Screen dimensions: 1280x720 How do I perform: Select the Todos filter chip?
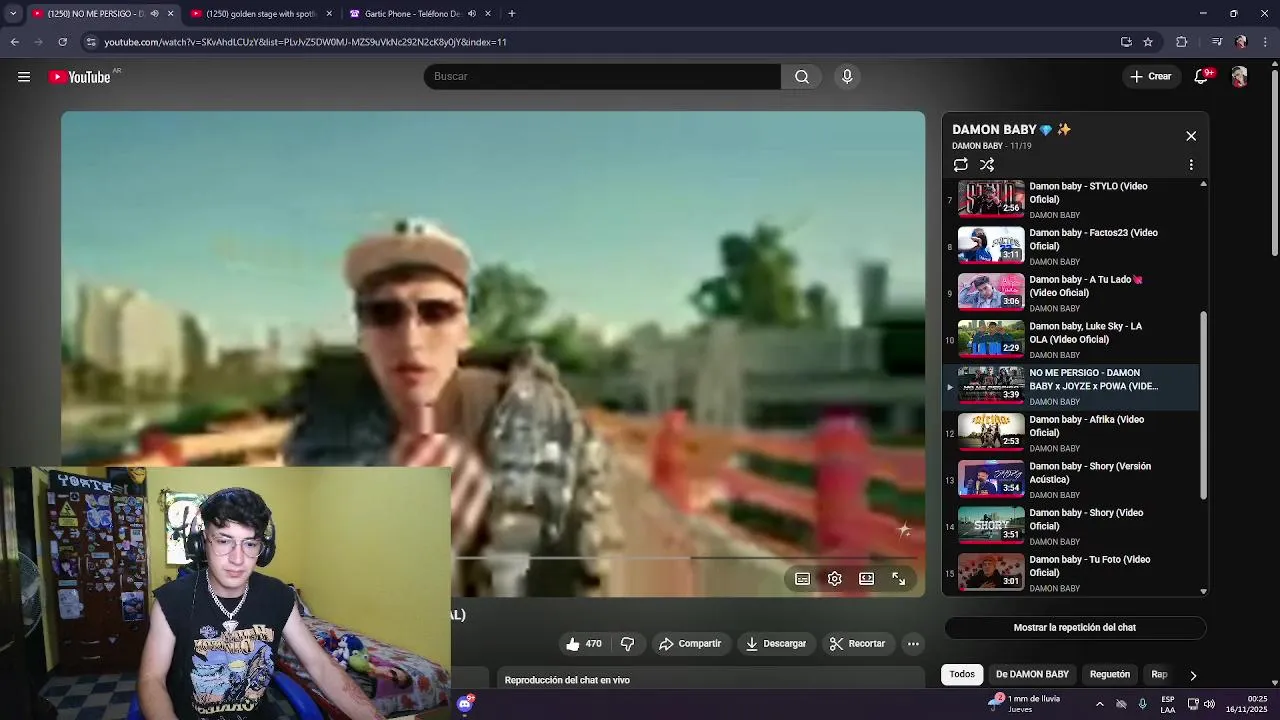(x=962, y=674)
